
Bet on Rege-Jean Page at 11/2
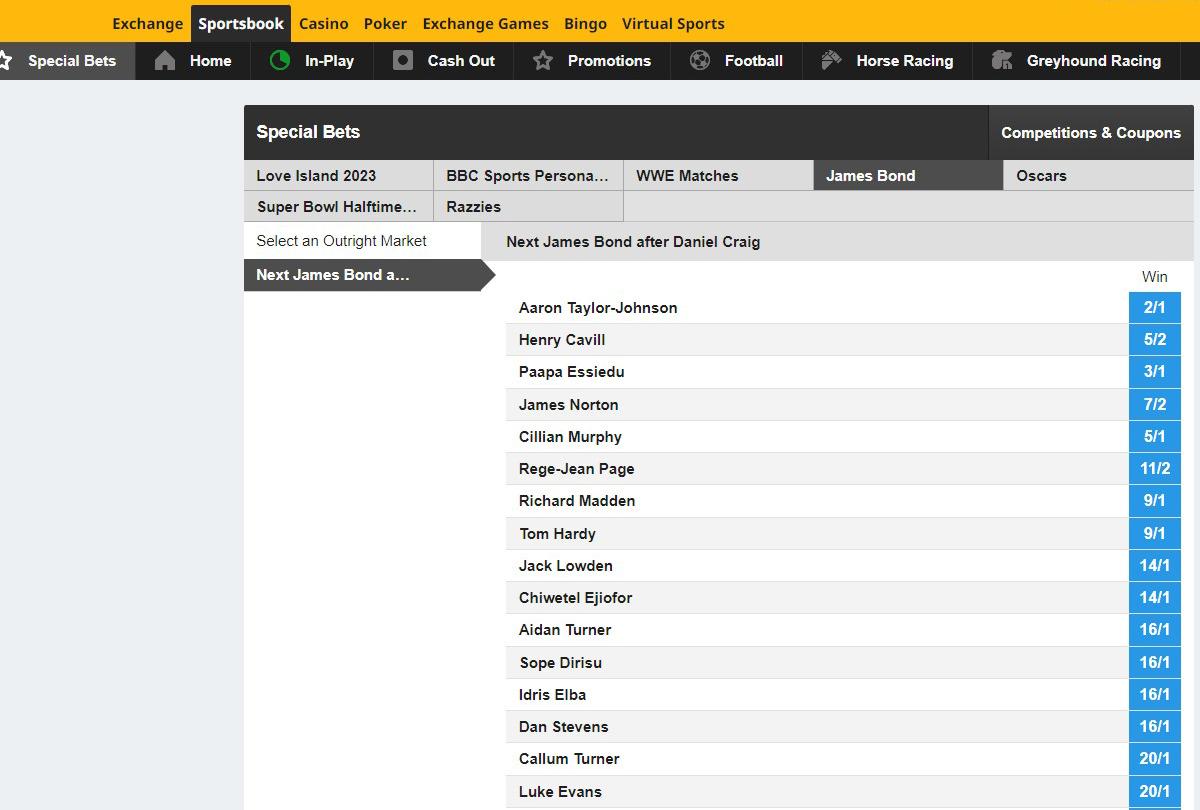pyautogui.click(x=1155, y=468)
